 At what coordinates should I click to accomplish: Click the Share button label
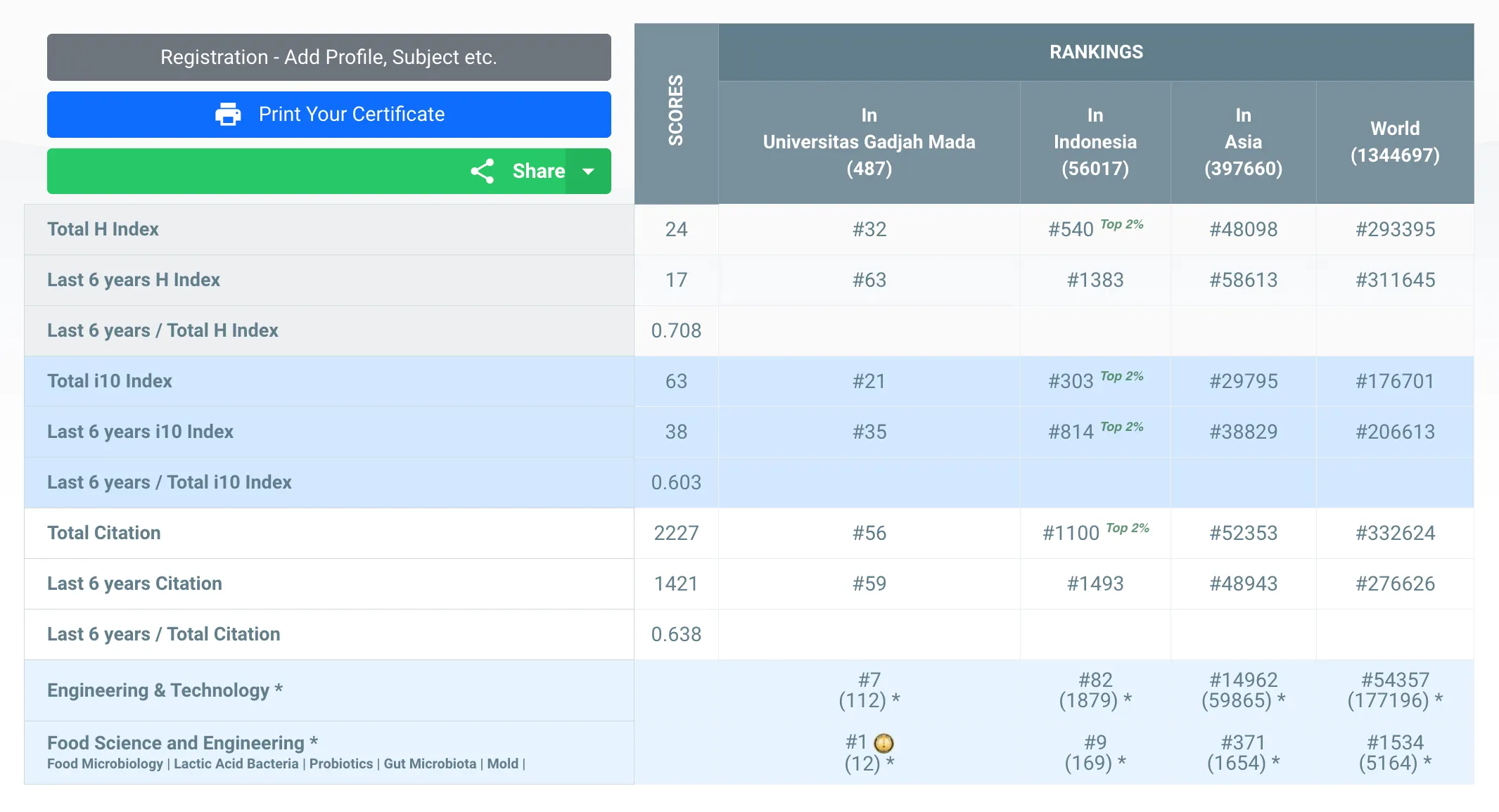point(538,171)
